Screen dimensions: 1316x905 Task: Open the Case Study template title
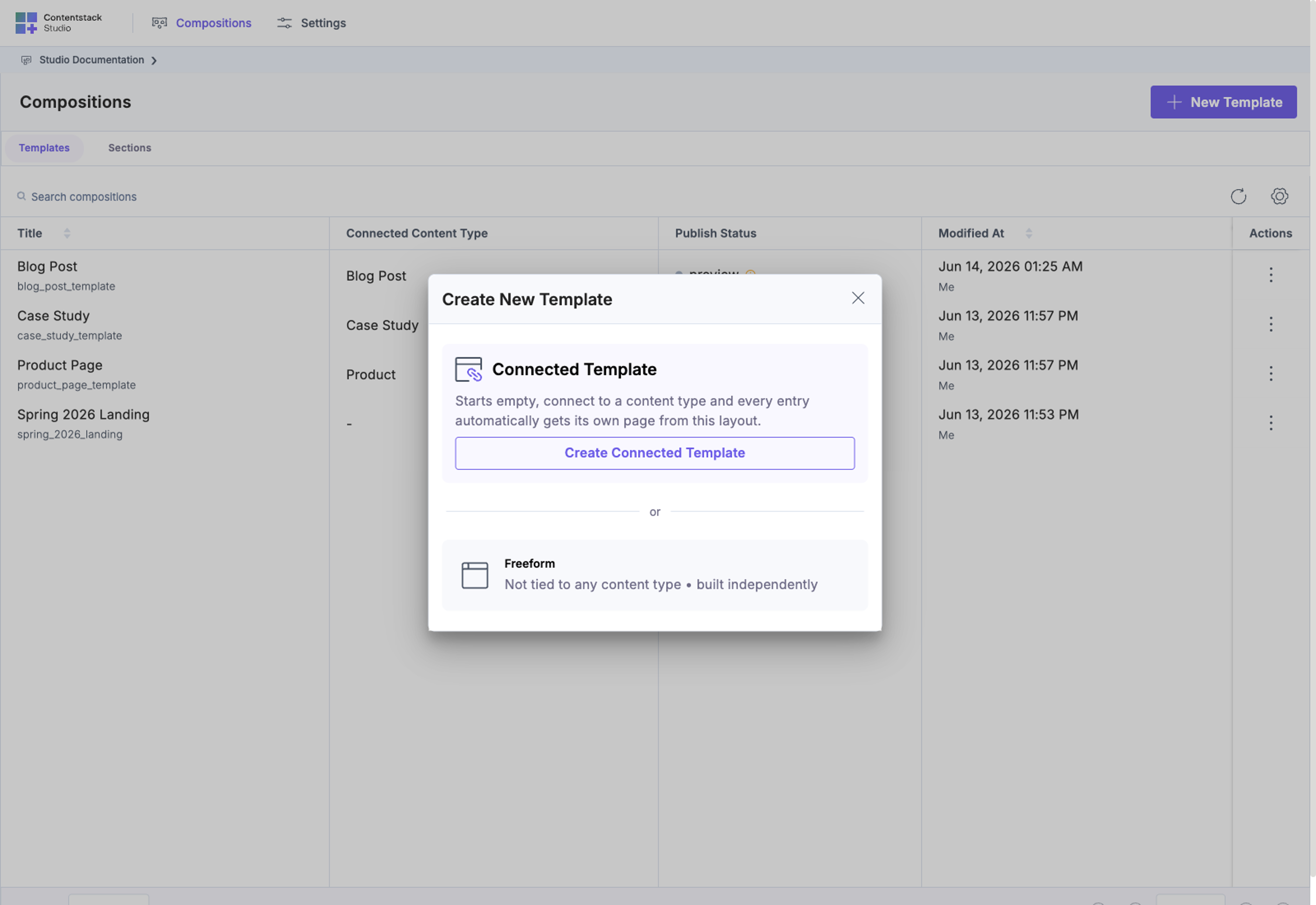click(53, 316)
